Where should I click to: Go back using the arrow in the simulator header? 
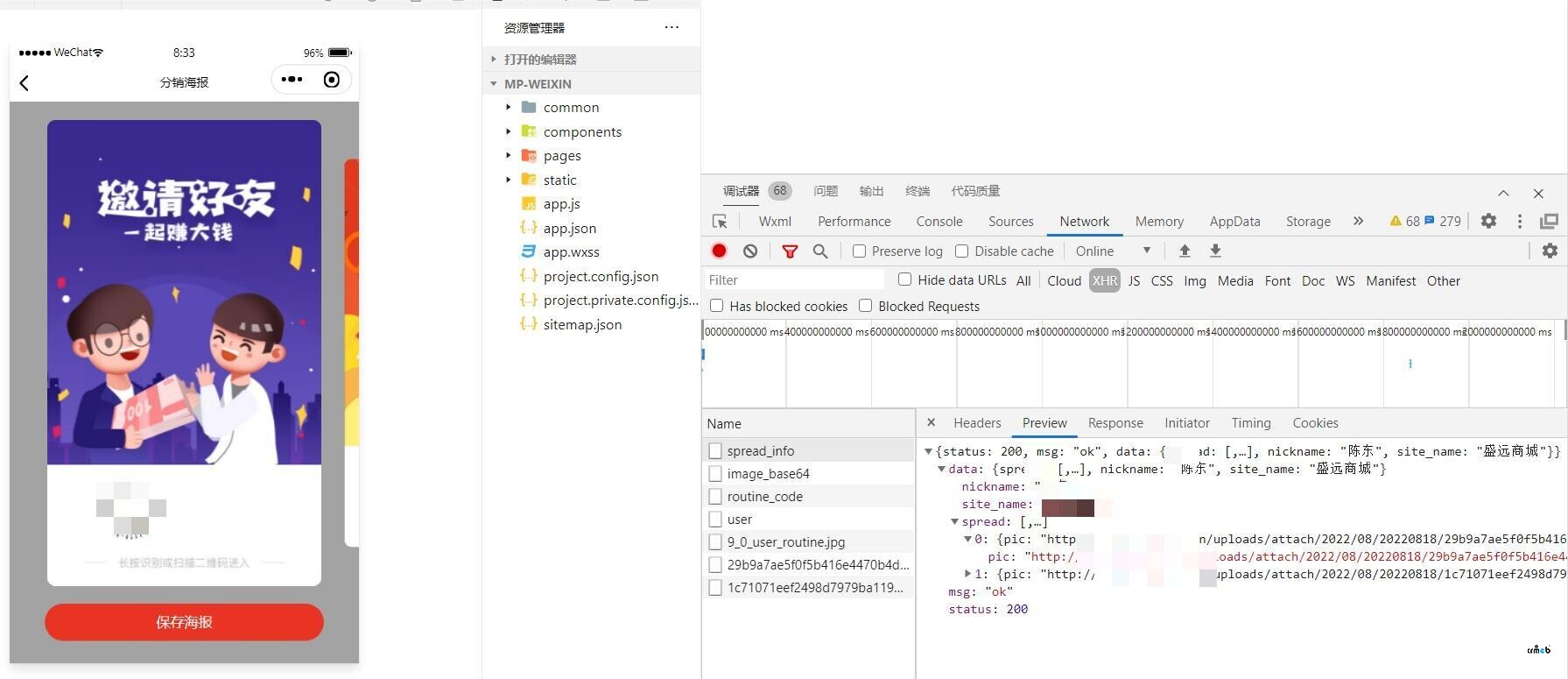25,83
